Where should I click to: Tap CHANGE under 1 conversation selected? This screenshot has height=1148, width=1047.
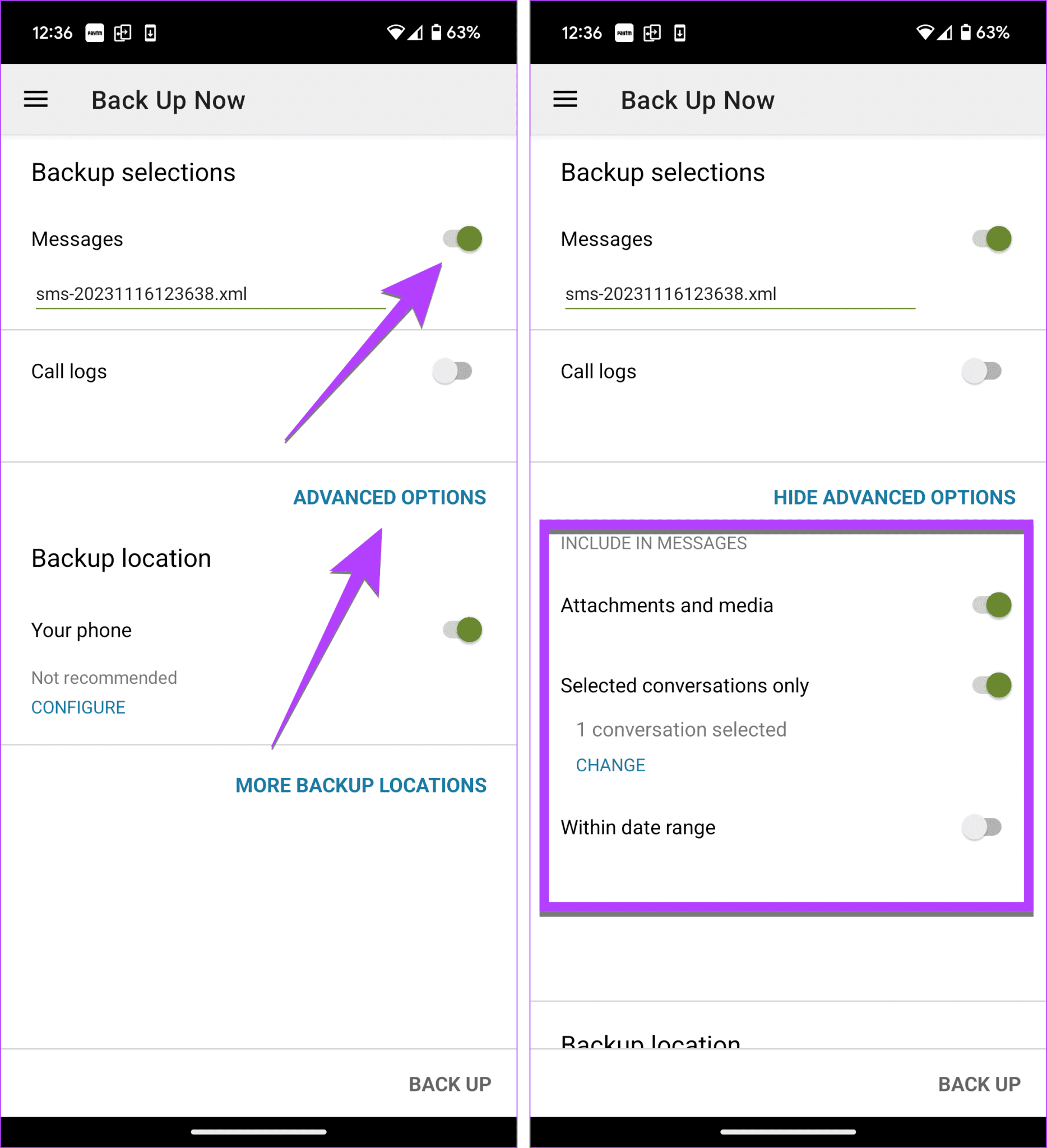[610, 765]
